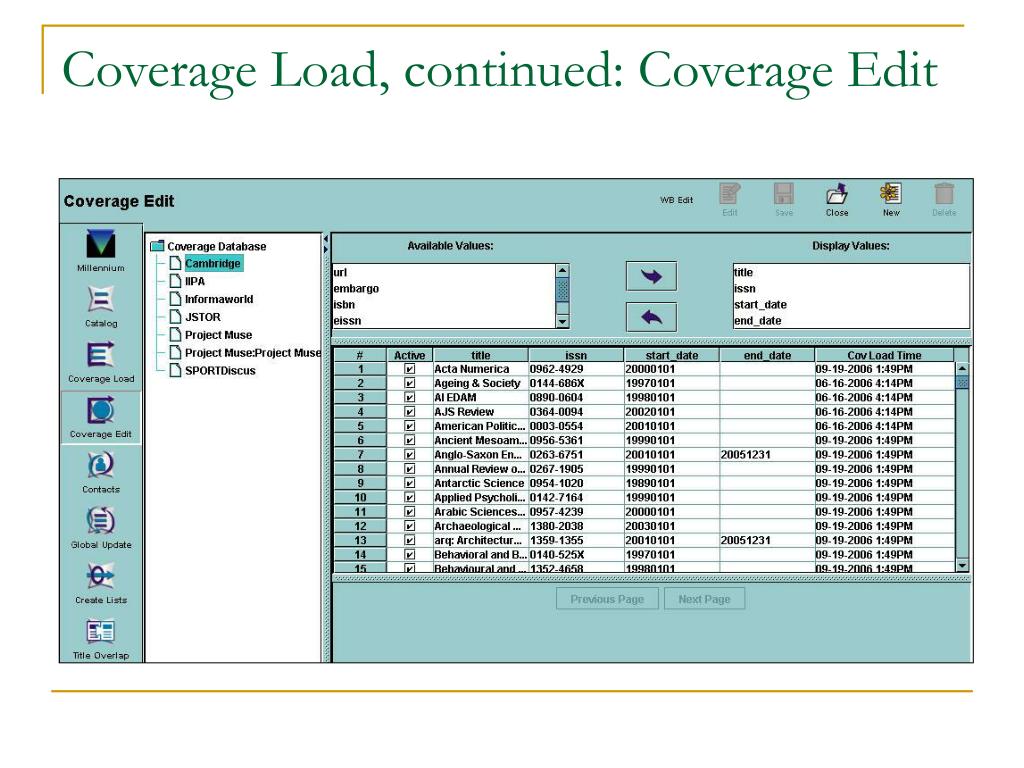Click the Previous Page button
1024x768 pixels.
607,599
